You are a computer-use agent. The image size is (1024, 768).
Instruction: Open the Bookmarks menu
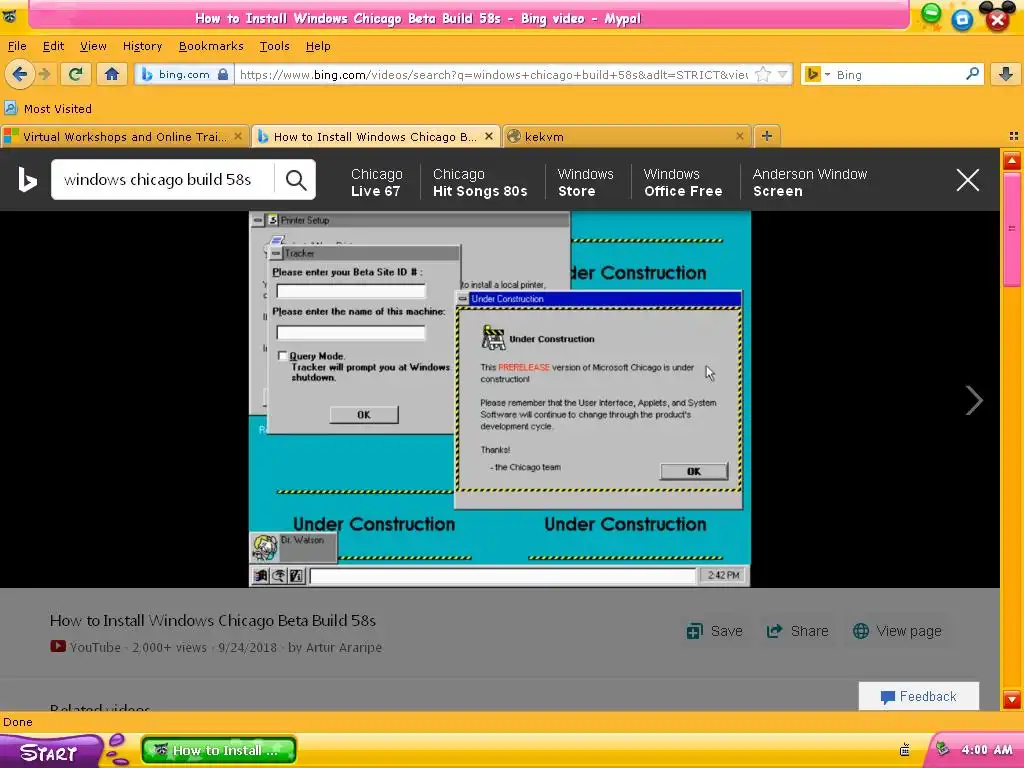(x=211, y=46)
